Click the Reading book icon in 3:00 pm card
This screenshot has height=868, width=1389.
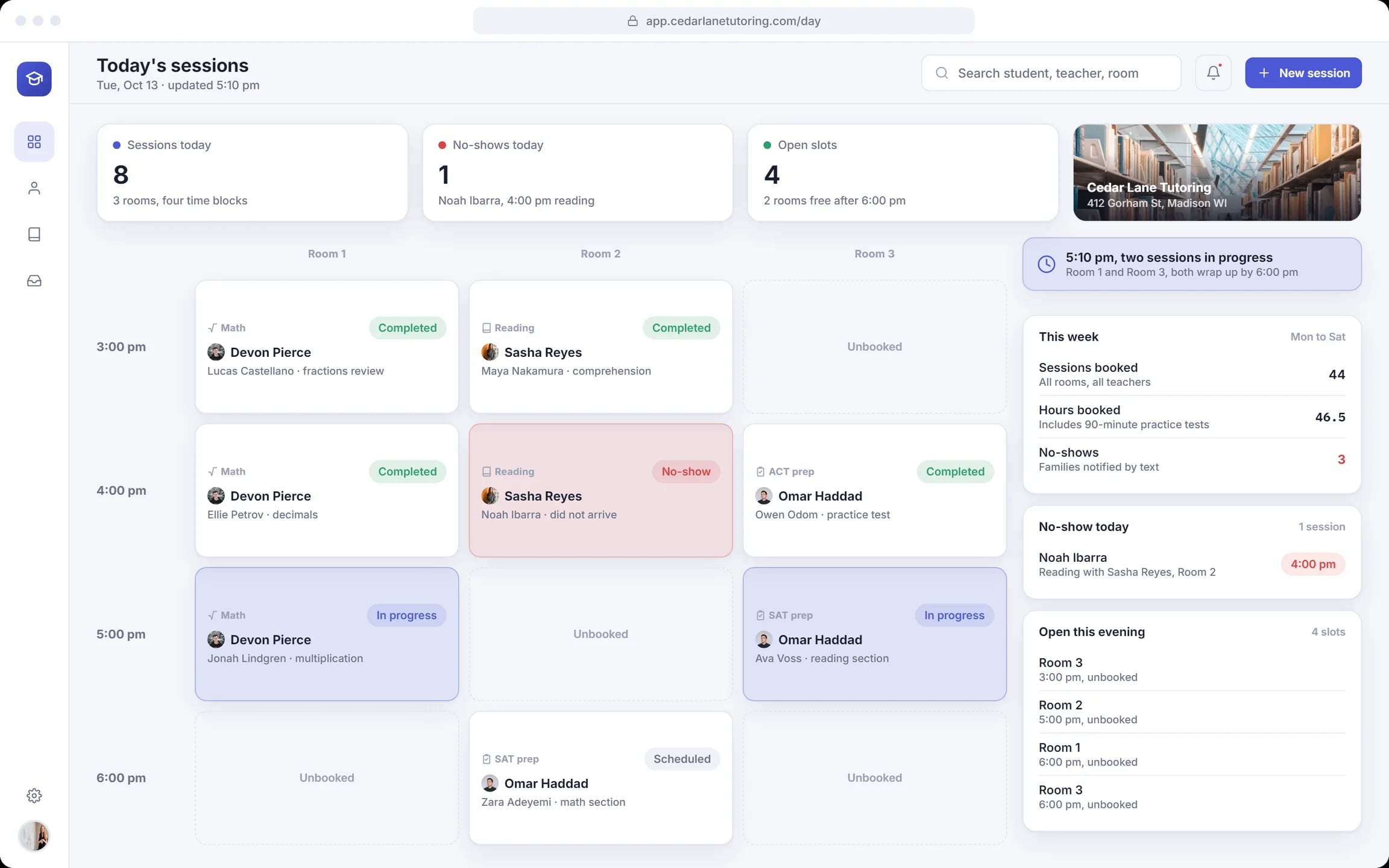click(x=486, y=328)
